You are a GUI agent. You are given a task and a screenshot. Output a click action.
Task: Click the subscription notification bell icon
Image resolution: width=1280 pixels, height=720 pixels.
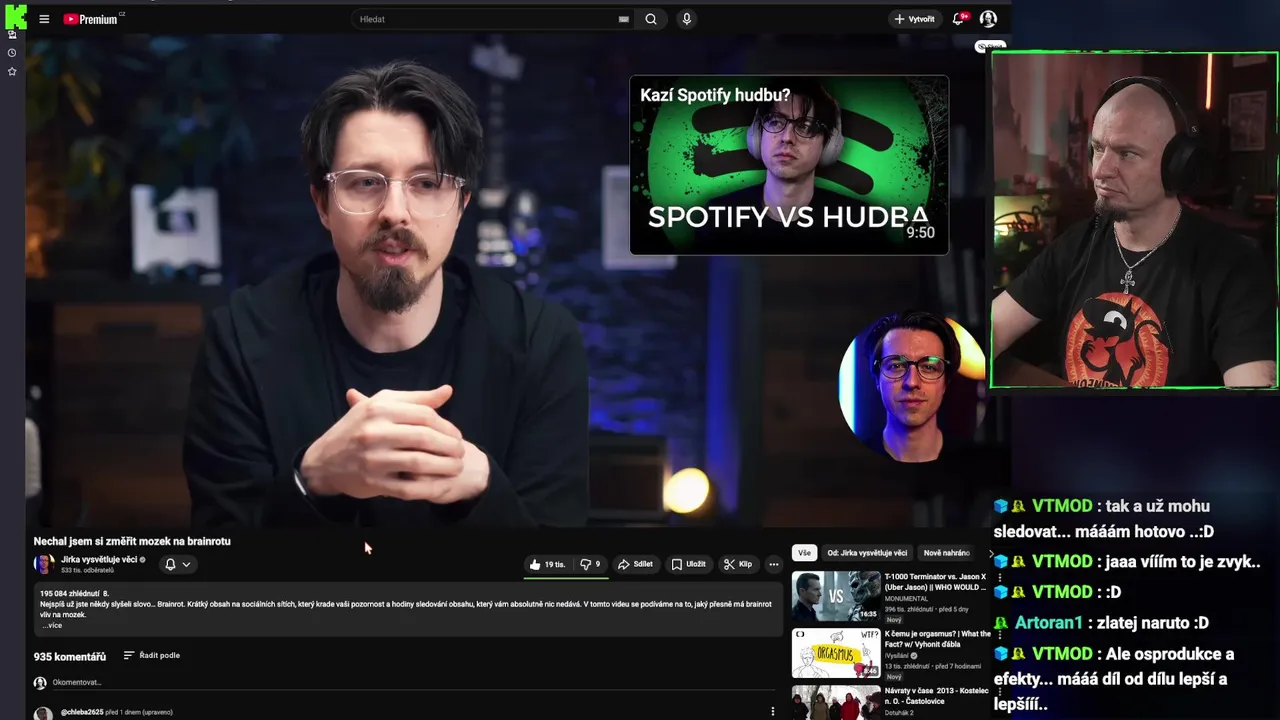tap(170, 564)
